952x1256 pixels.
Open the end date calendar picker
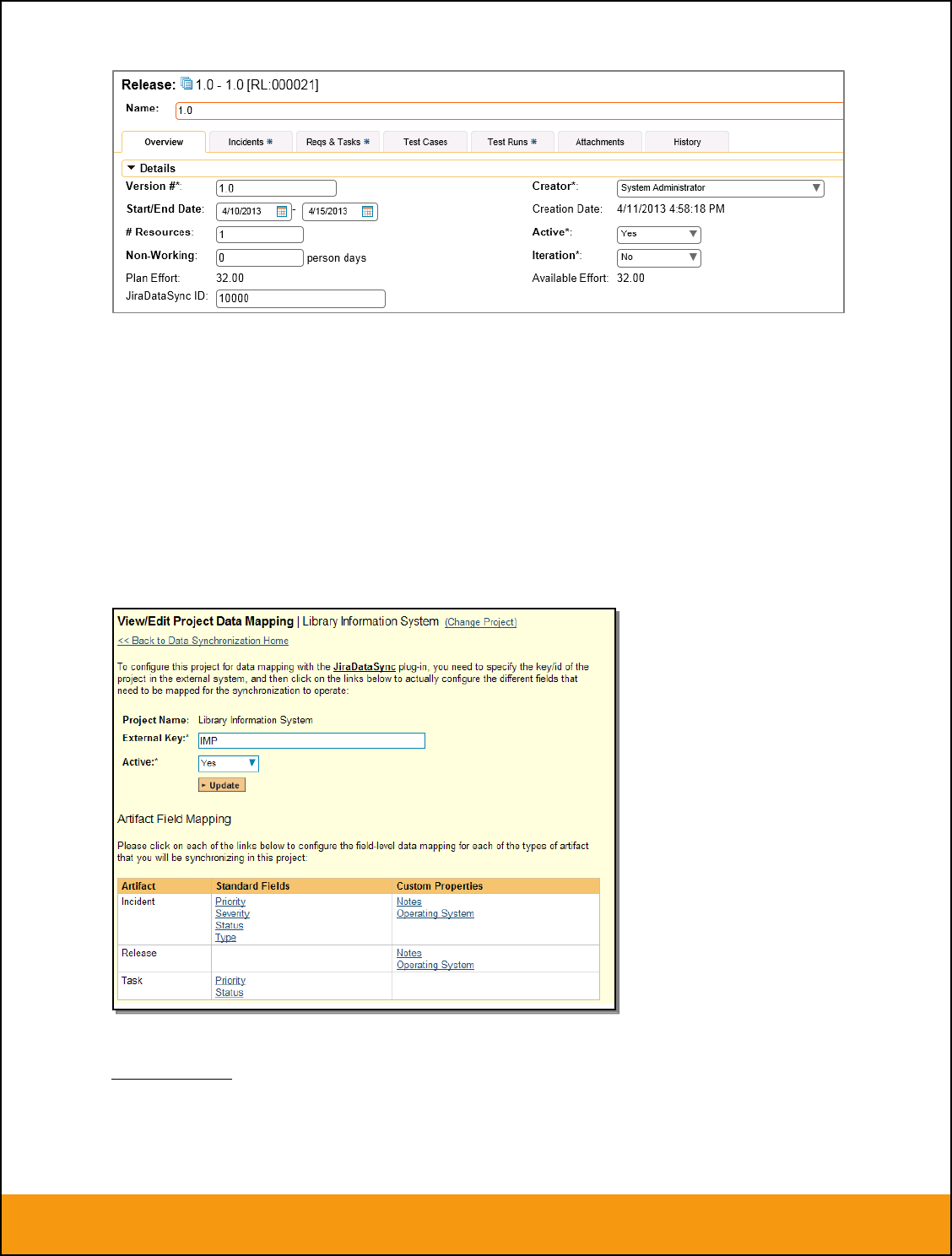click(x=367, y=212)
